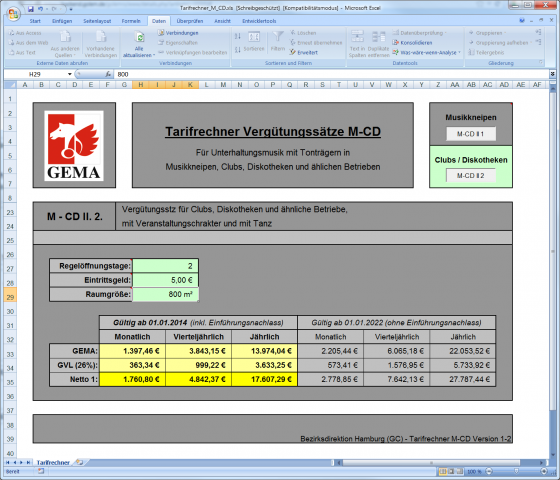Insert a new worksheet tab icon
The image size is (560, 480).
(79, 462)
